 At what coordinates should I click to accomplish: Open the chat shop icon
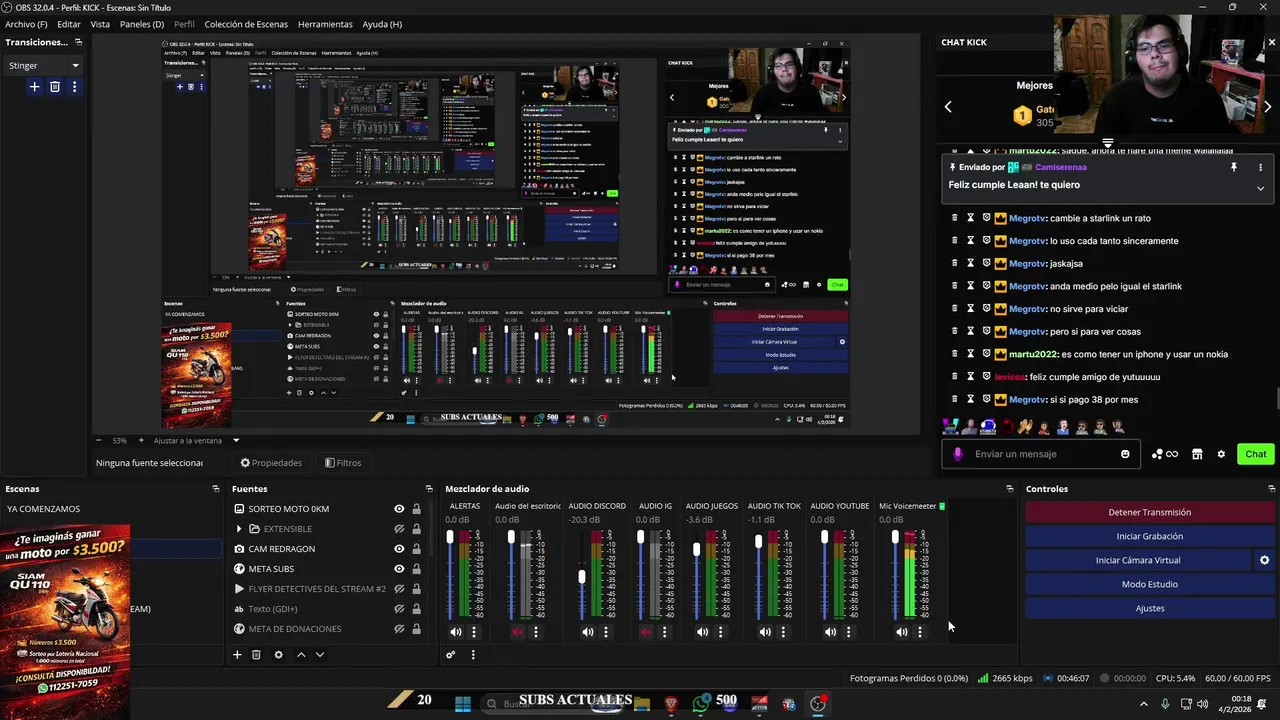click(x=1197, y=454)
